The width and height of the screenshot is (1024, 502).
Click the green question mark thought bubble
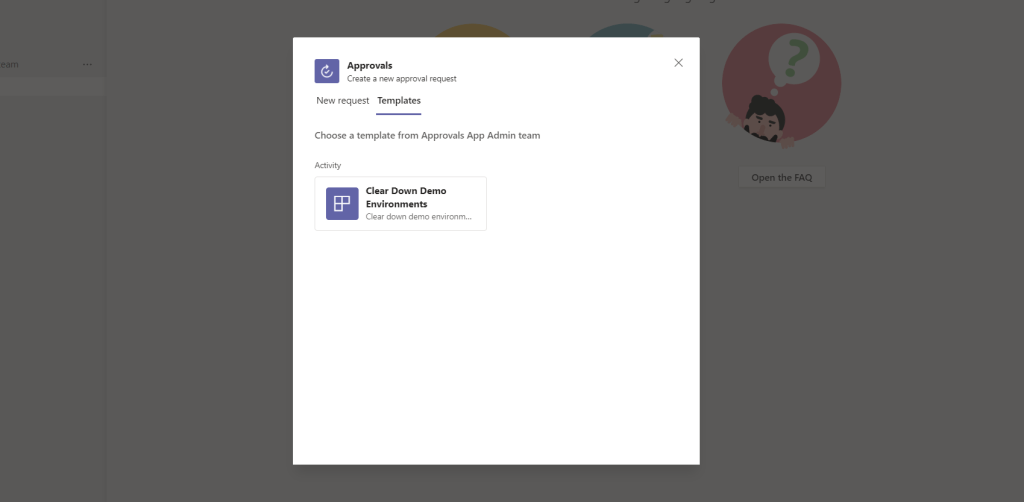pyautogui.click(x=797, y=62)
